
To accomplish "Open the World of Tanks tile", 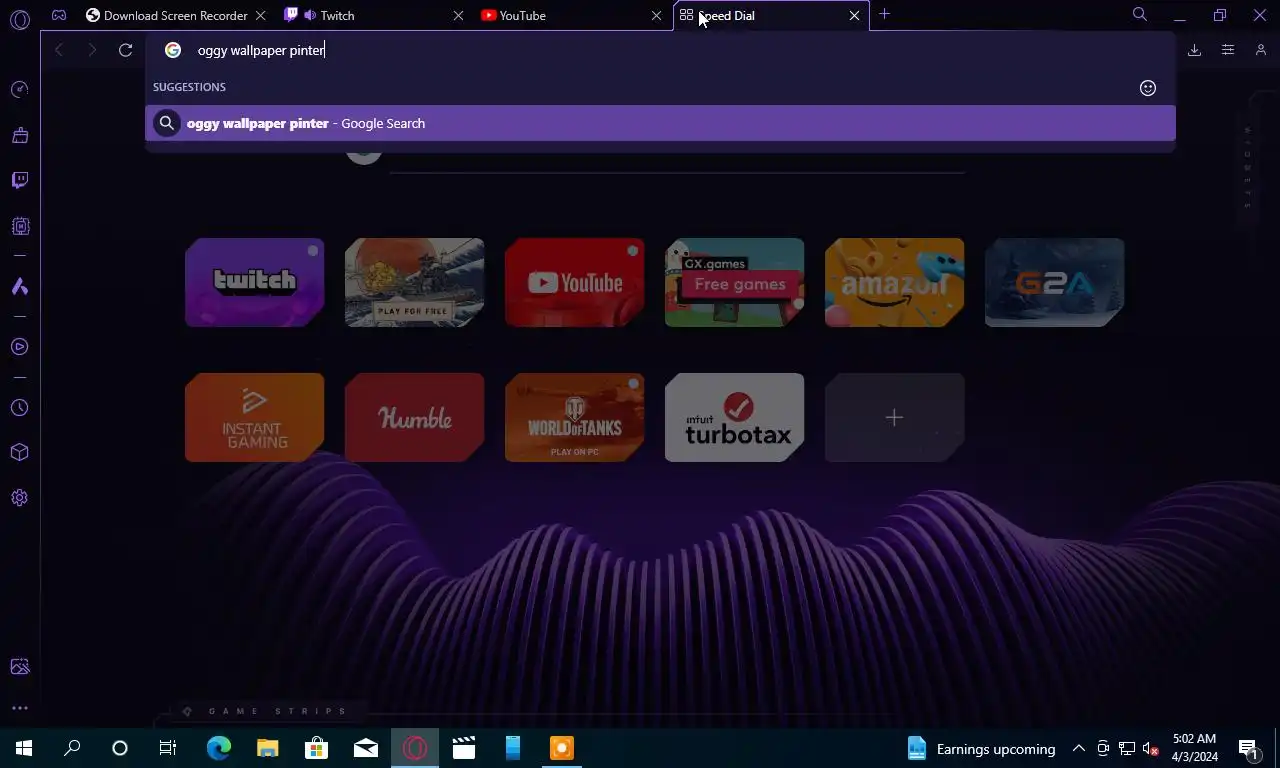I will tap(575, 417).
